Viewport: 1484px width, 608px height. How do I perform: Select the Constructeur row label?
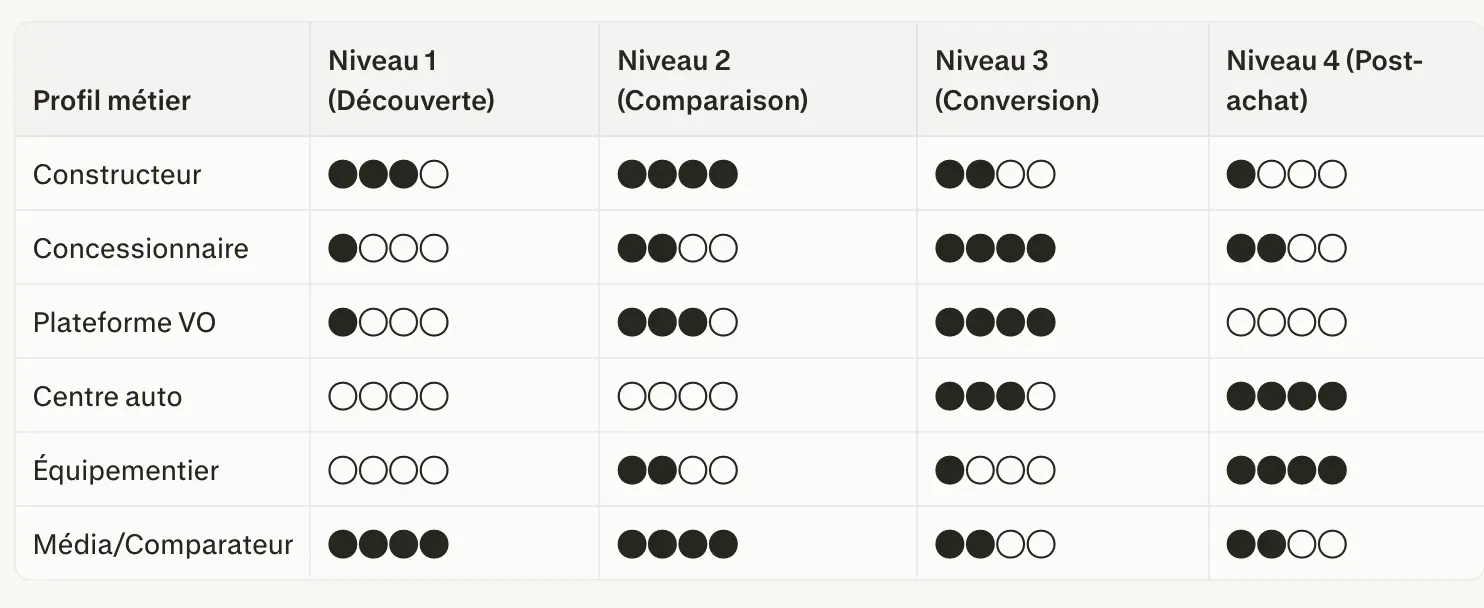tap(117, 174)
